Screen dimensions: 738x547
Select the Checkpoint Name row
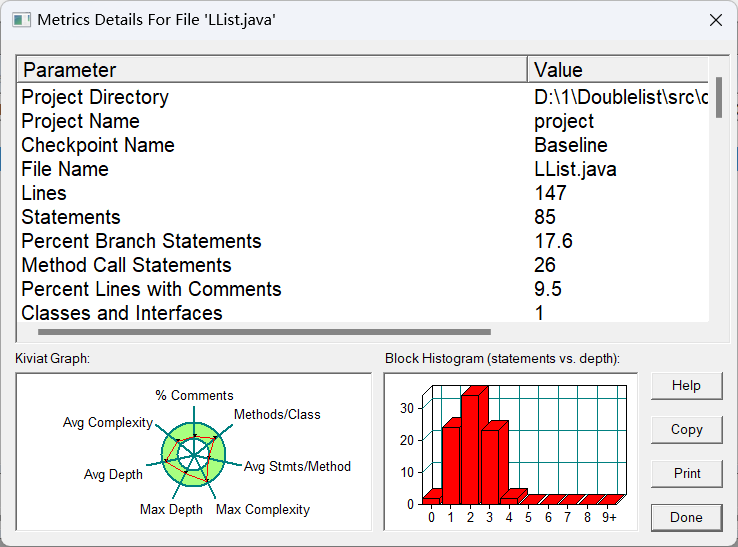pyautogui.click(x=362, y=145)
